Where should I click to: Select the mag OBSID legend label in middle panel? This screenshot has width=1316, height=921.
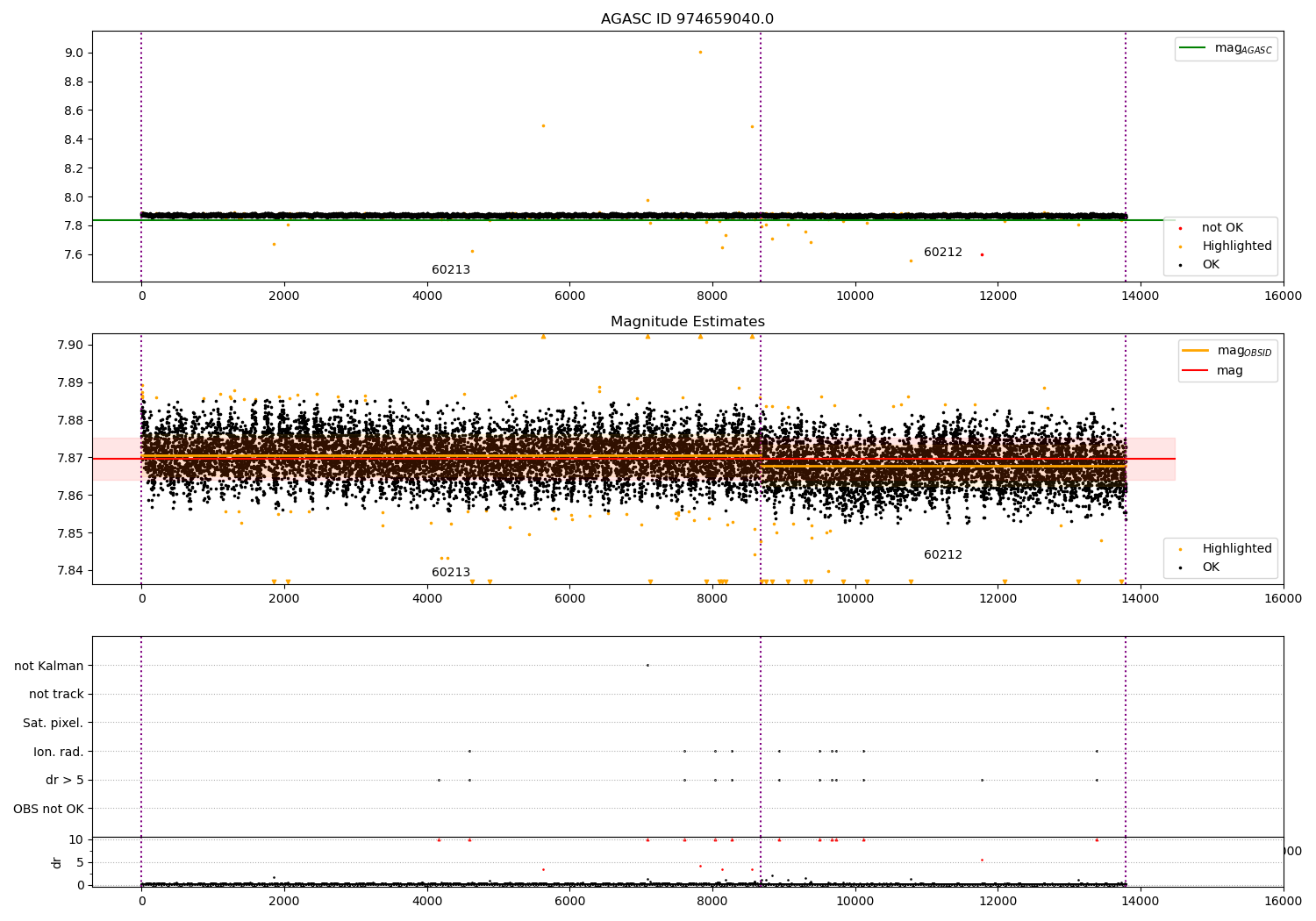click(1244, 352)
